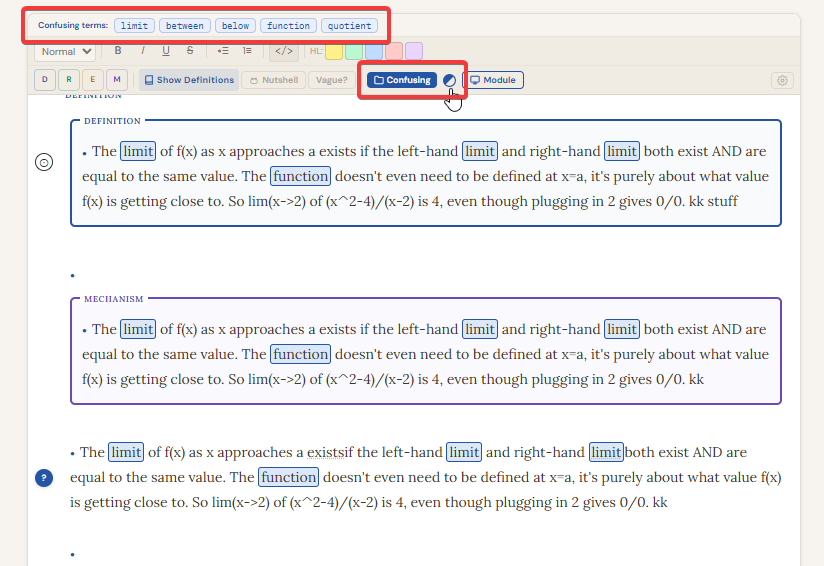Viewport: 824px width, 566px height.
Task: Insert a numbered list
Action: click(247, 51)
